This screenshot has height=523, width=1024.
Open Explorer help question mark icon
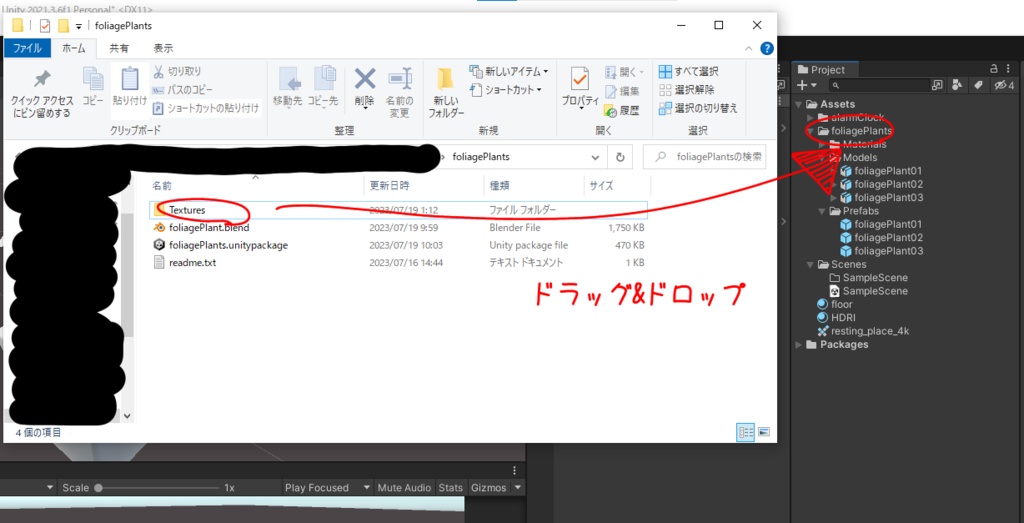point(767,48)
